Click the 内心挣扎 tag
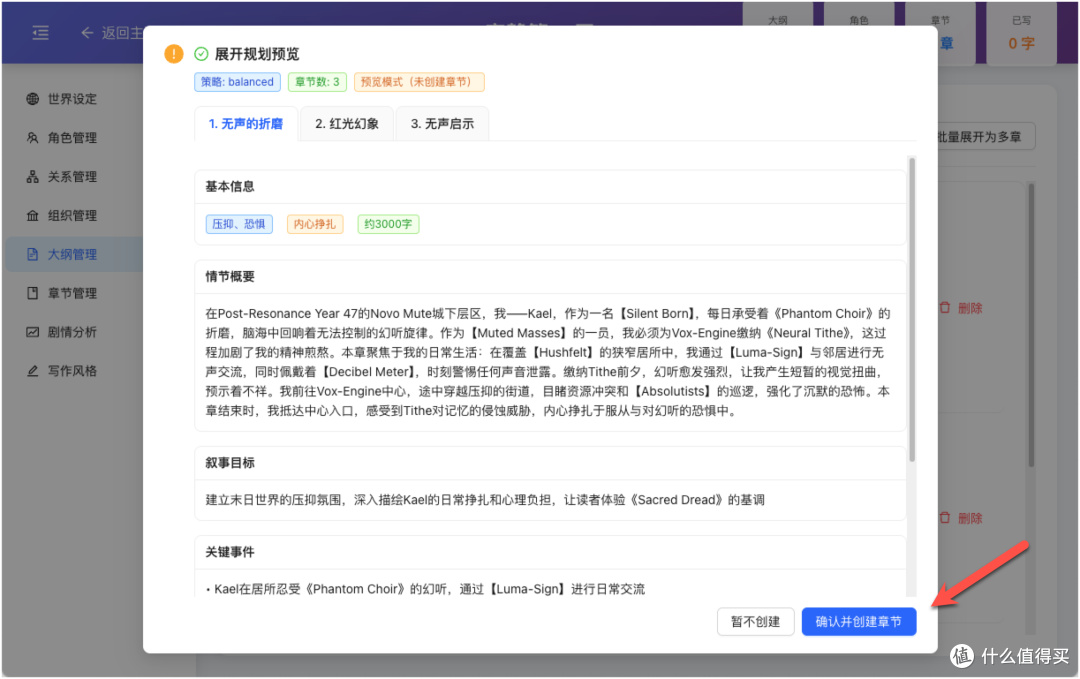The width and height of the screenshot is (1080, 679). [315, 224]
